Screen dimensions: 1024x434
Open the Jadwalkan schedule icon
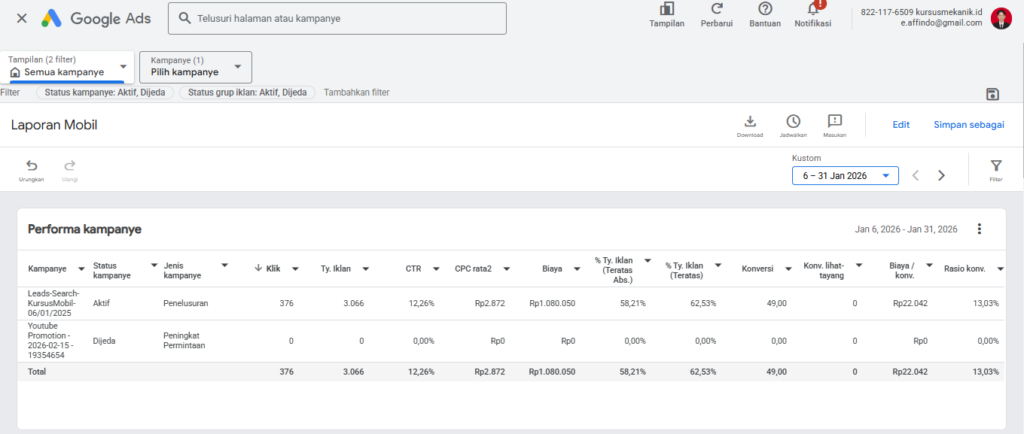(x=793, y=121)
